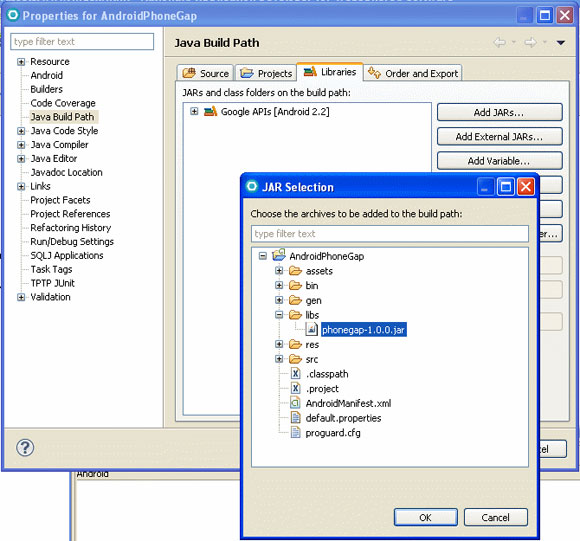Expand the assets folder
This screenshot has width=580, height=541.
[279, 271]
